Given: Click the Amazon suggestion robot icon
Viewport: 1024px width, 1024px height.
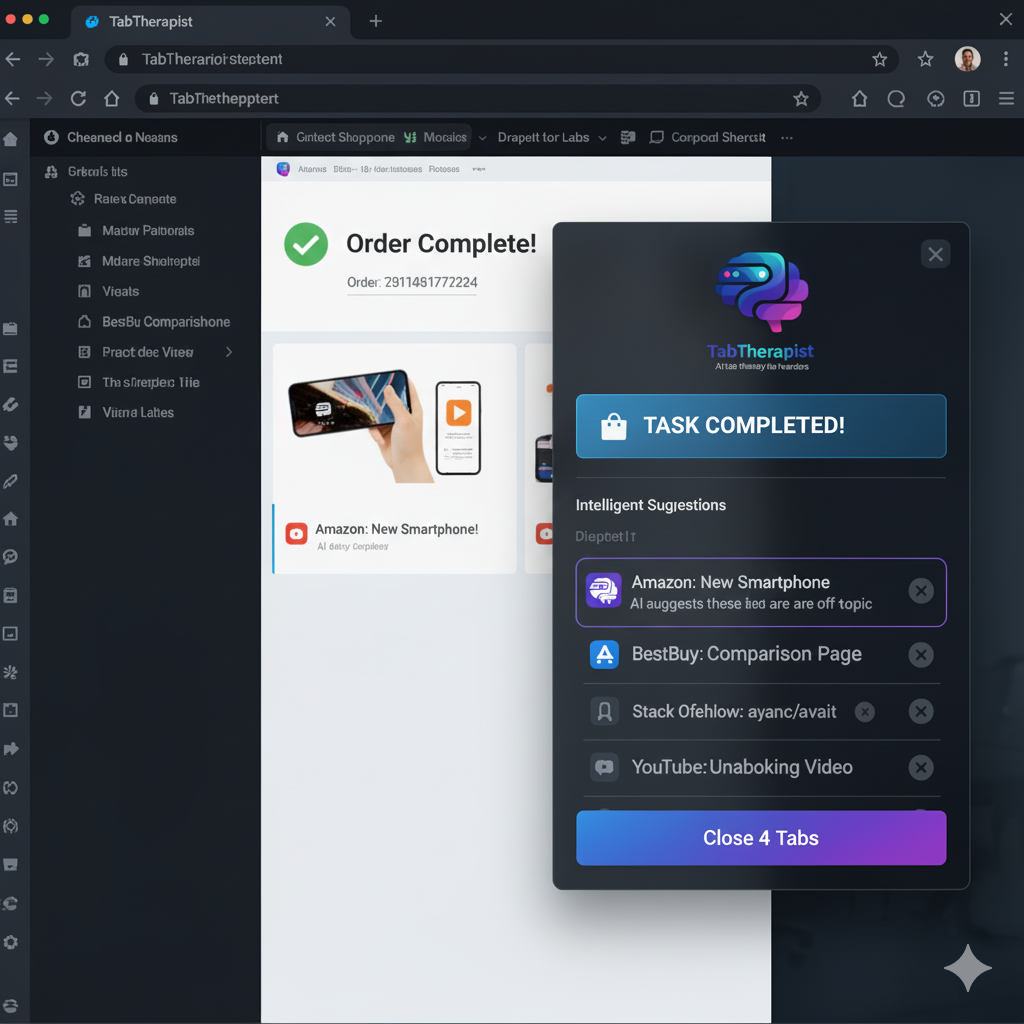Looking at the screenshot, I should [x=603, y=590].
